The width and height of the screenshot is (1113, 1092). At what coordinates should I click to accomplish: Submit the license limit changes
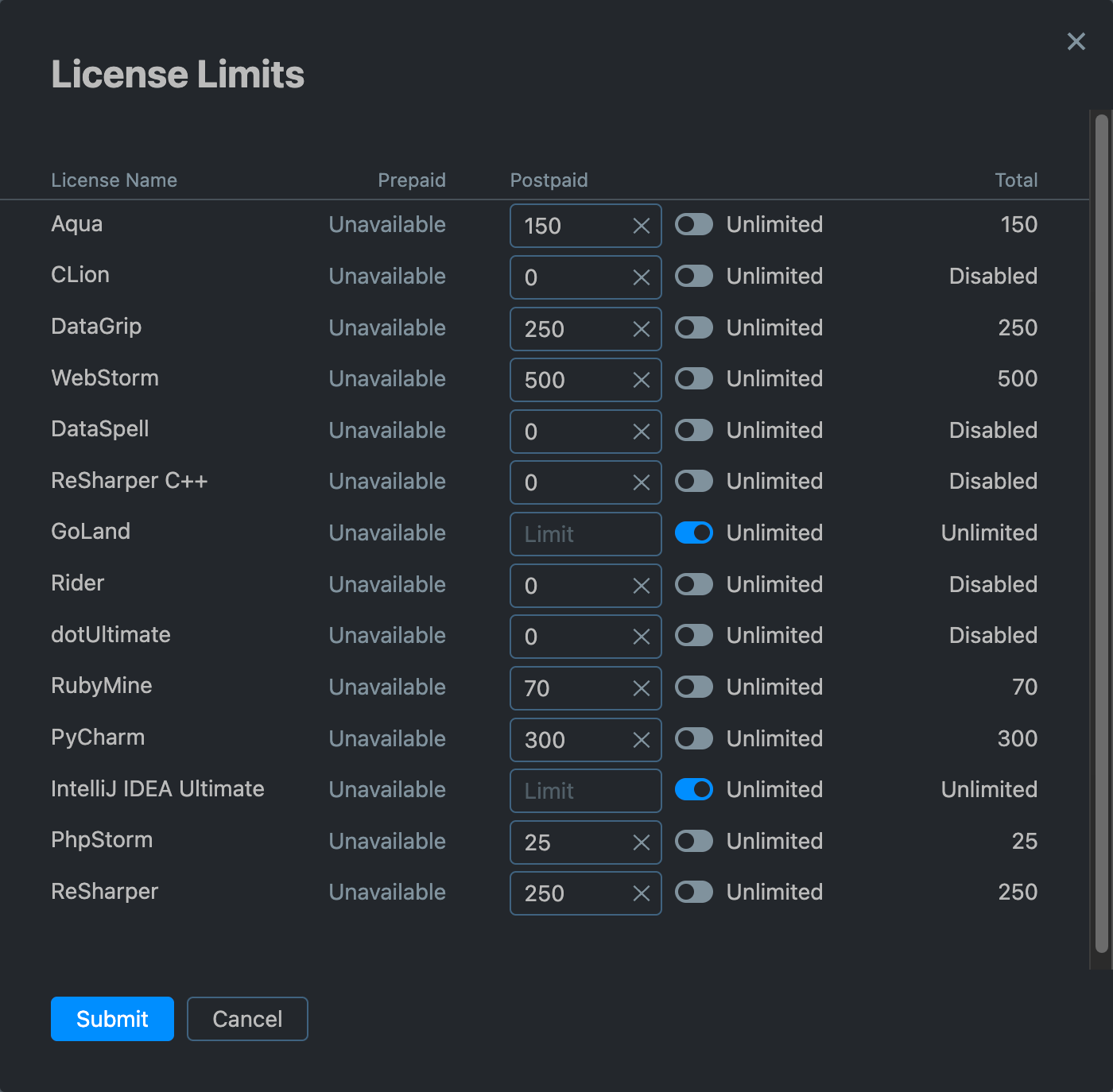(x=111, y=1019)
